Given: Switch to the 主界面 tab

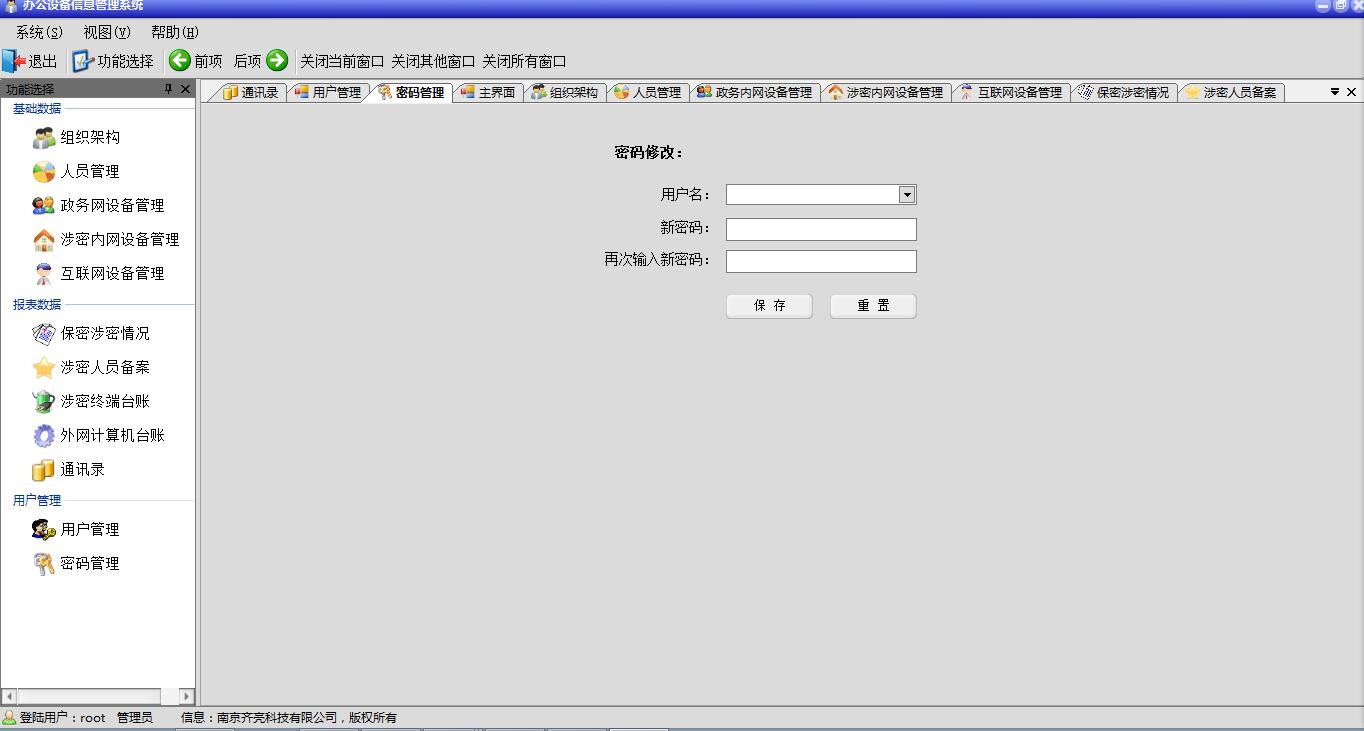Looking at the screenshot, I should 488,93.
